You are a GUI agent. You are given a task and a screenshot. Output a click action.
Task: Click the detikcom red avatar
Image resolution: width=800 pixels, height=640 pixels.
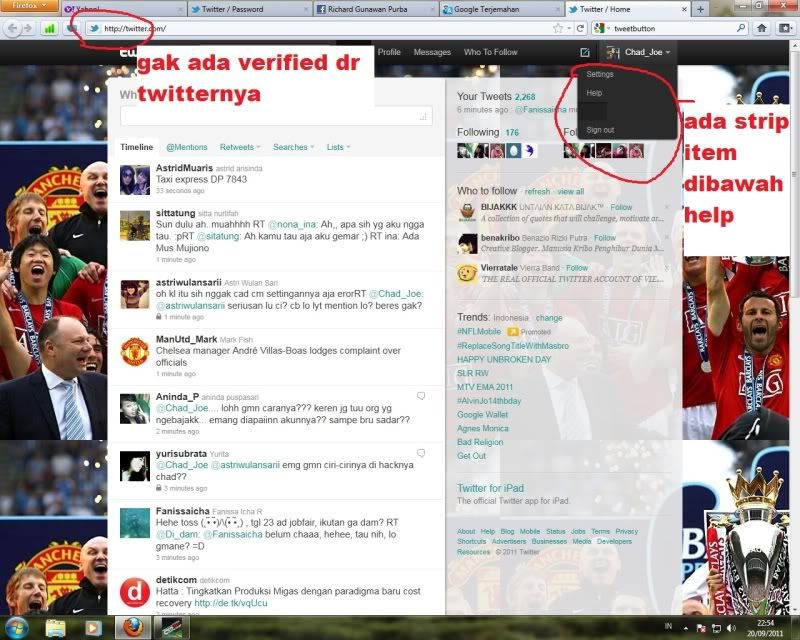click(x=135, y=592)
